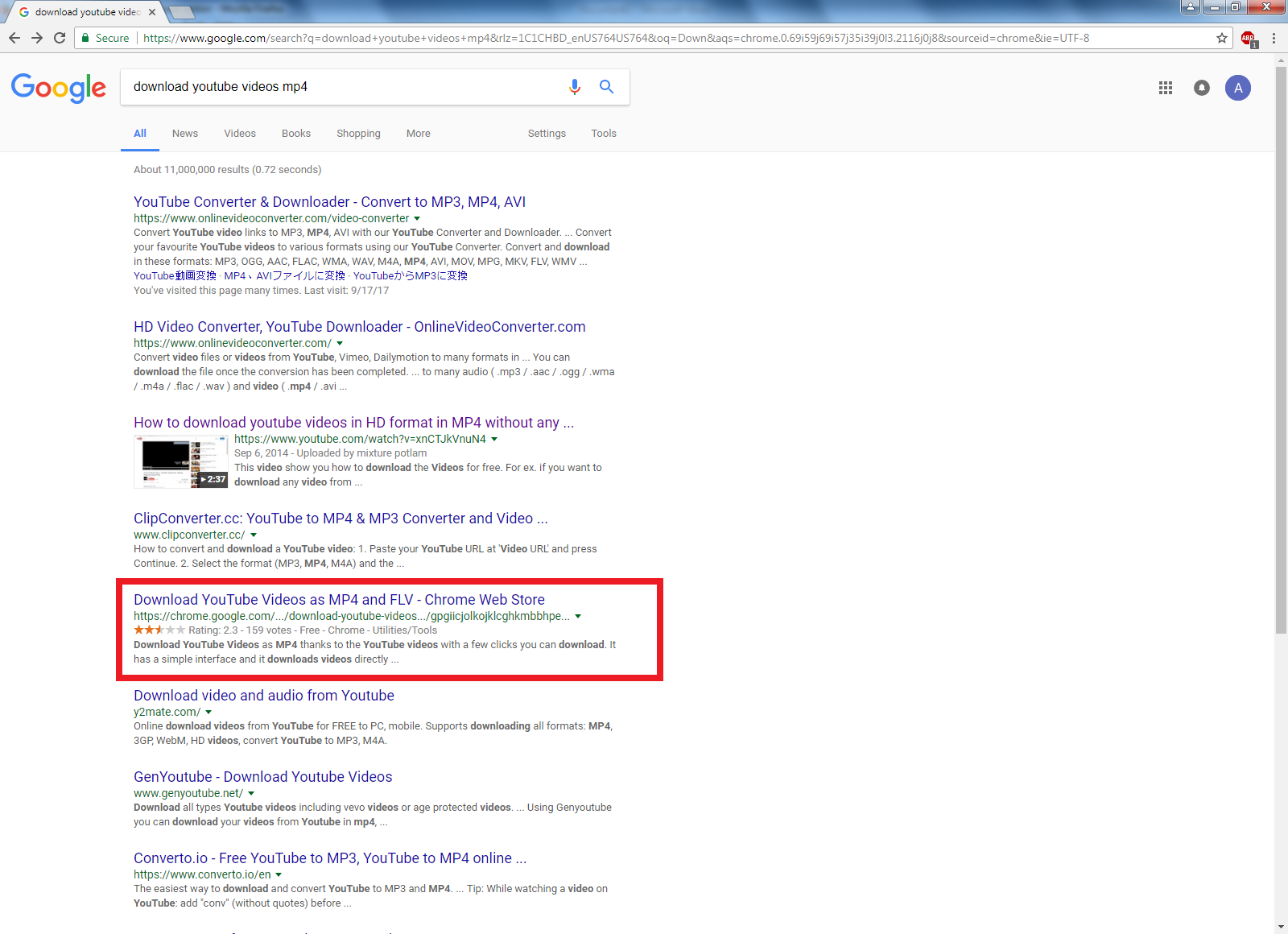Image resolution: width=1288 pixels, height=934 pixels.
Task: Open YouTube Converter & Downloader result
Action: [329, 202]
